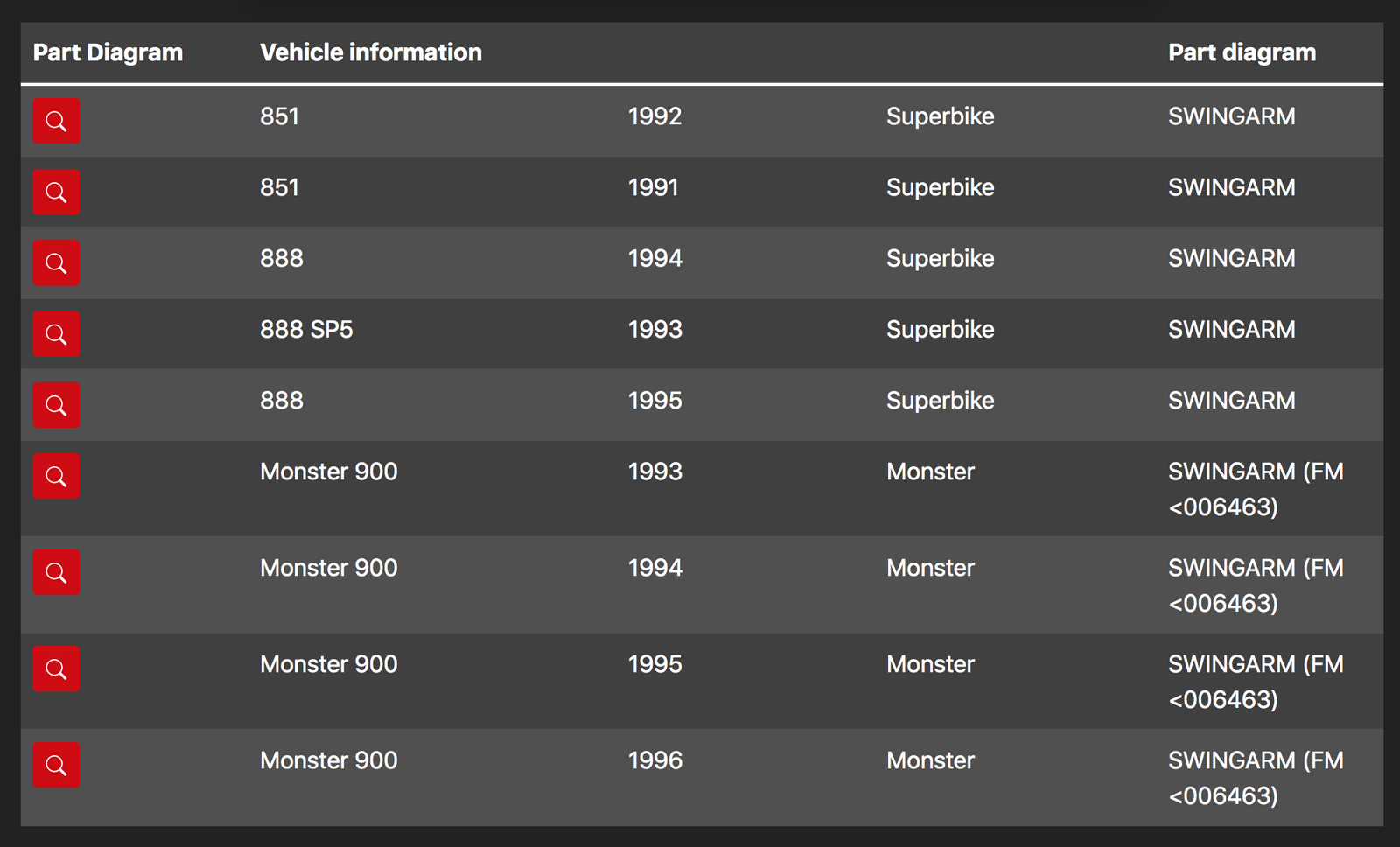Click 'Superbike' in the 888 1995 row
This screenshot has height=847, width=1400.
click(940, 401)
